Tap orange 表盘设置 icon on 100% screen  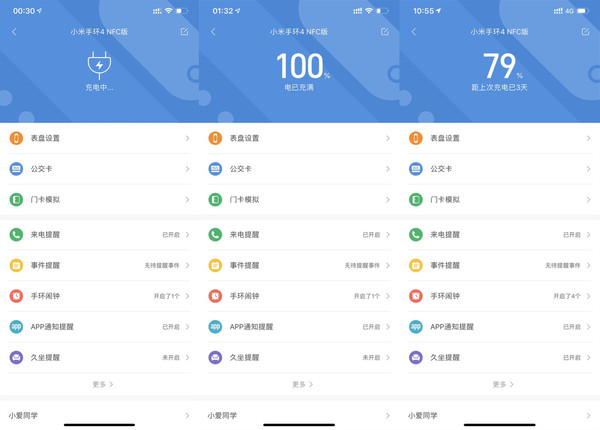click(x=215, y=138)
